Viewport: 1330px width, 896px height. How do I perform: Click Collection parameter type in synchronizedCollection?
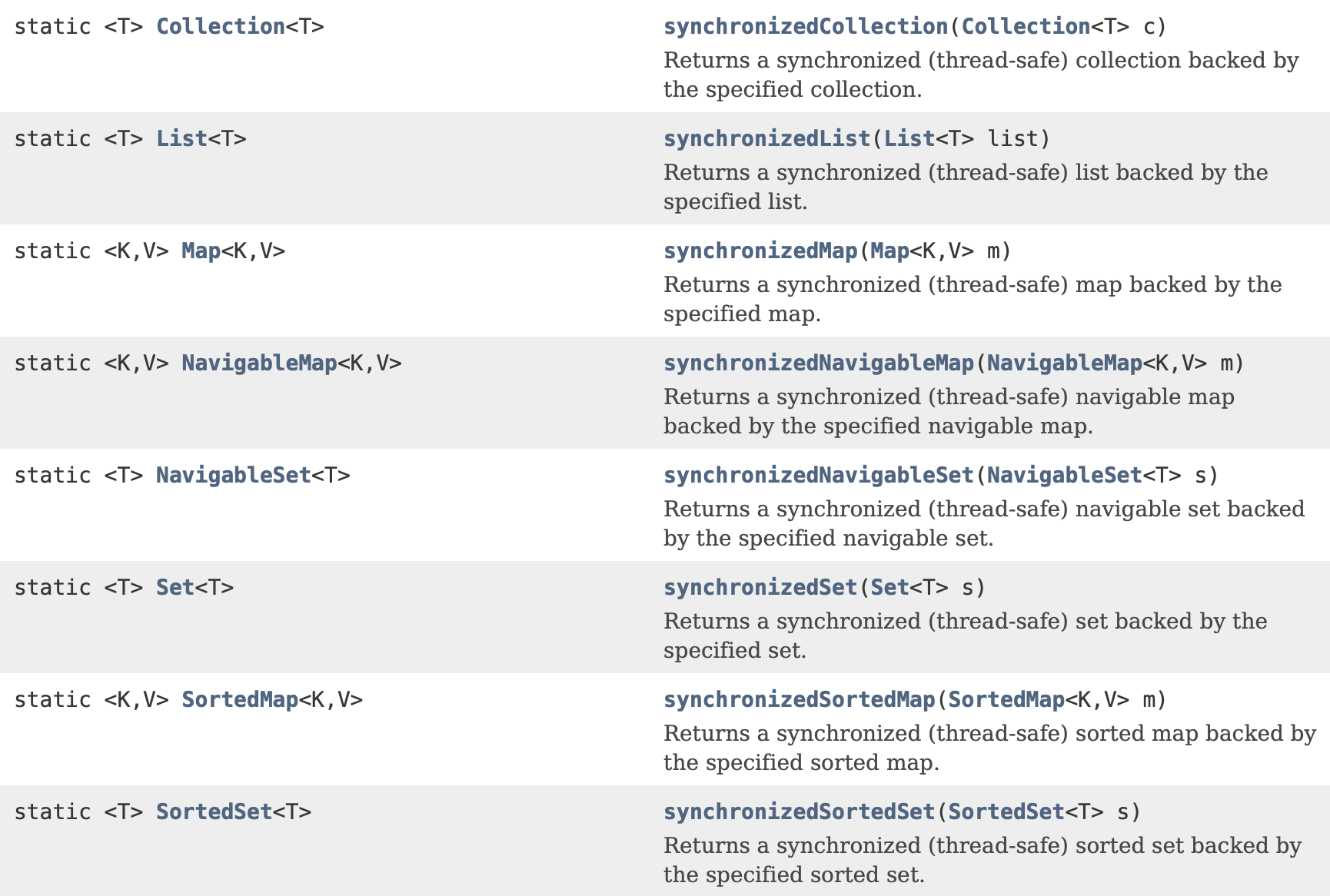click(x=1026, y=26)
